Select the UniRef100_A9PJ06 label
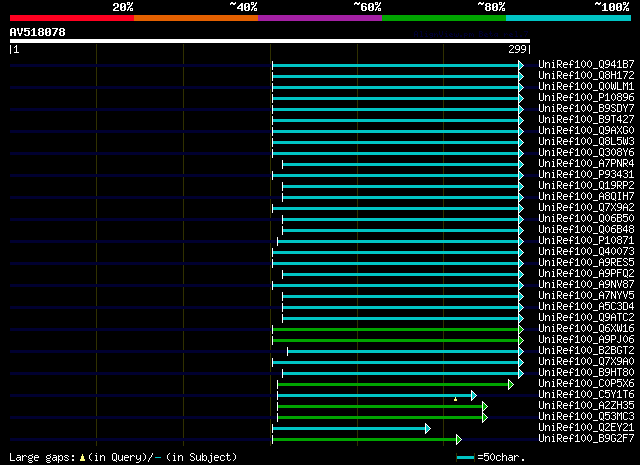The image size is (640, 465). click(586, 340)
